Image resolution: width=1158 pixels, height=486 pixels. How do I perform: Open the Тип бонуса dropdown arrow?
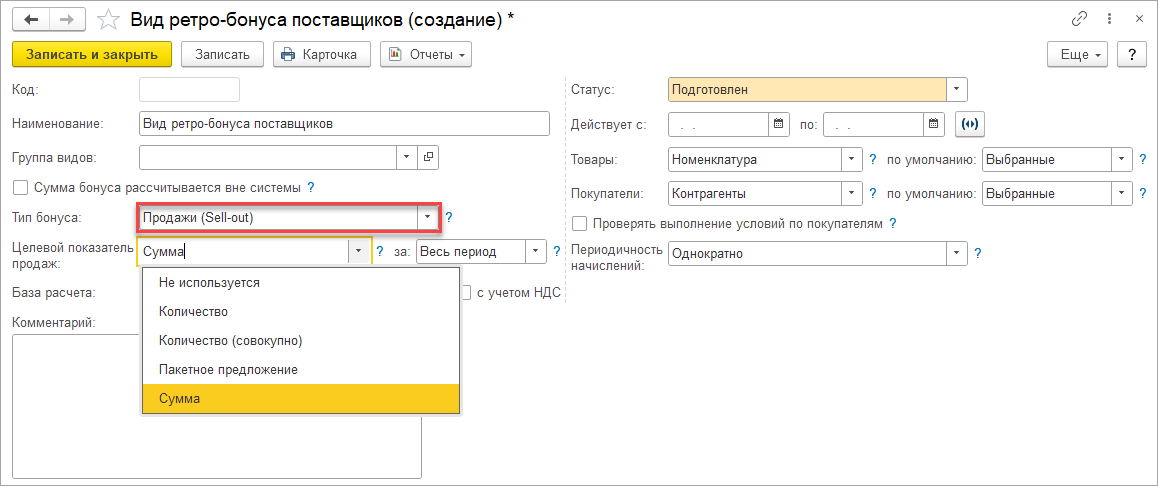[x=427, y=217]
